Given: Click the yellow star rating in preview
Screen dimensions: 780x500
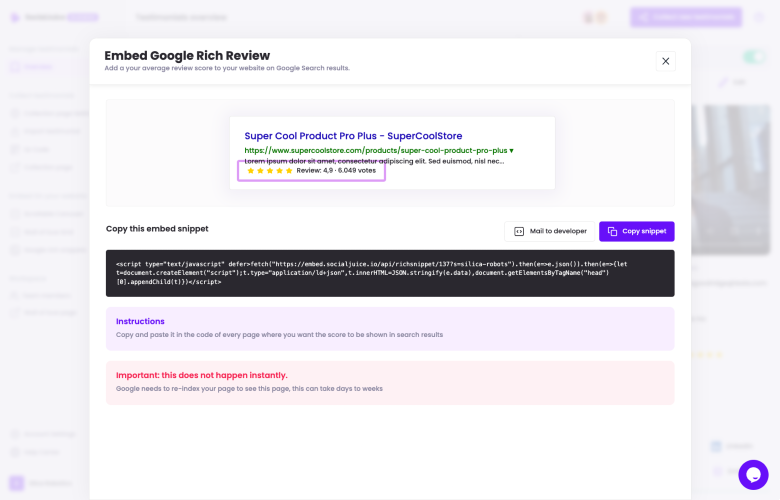Looking at the screenshot, I should pyautogui.click(x=270, y=171).
